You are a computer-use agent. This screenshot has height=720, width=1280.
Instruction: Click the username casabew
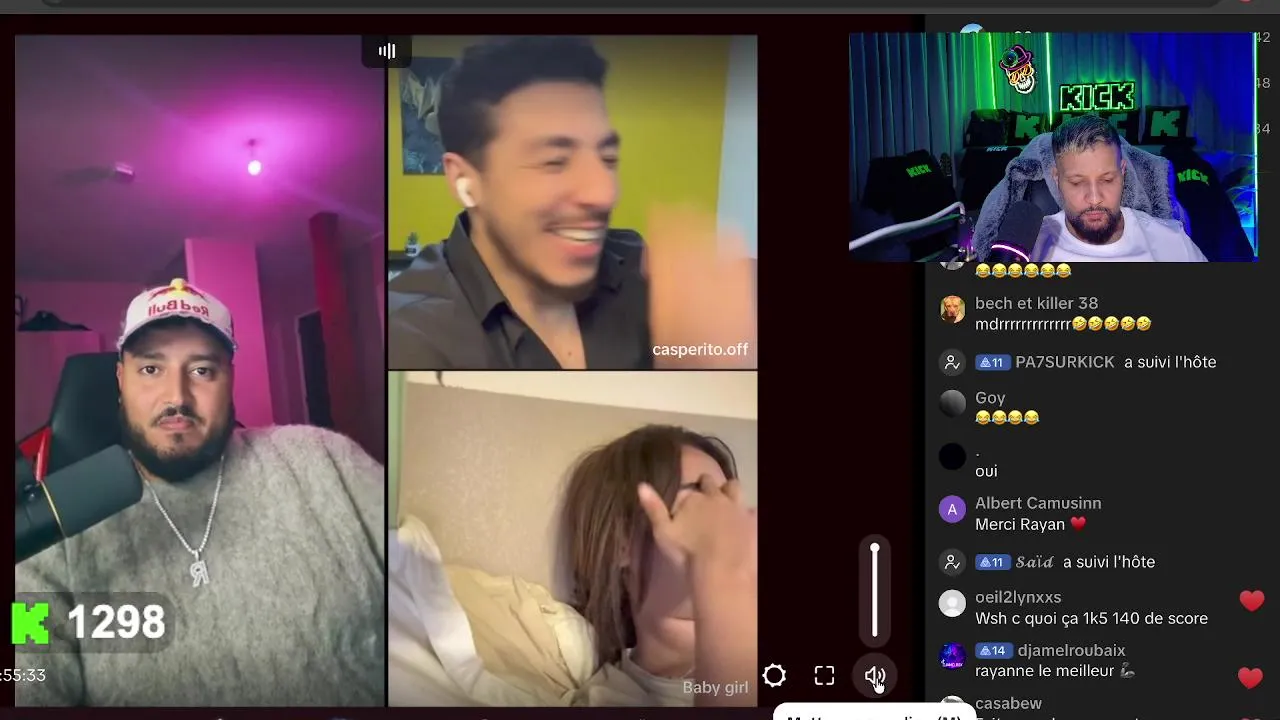click(x=1008, y=703)
